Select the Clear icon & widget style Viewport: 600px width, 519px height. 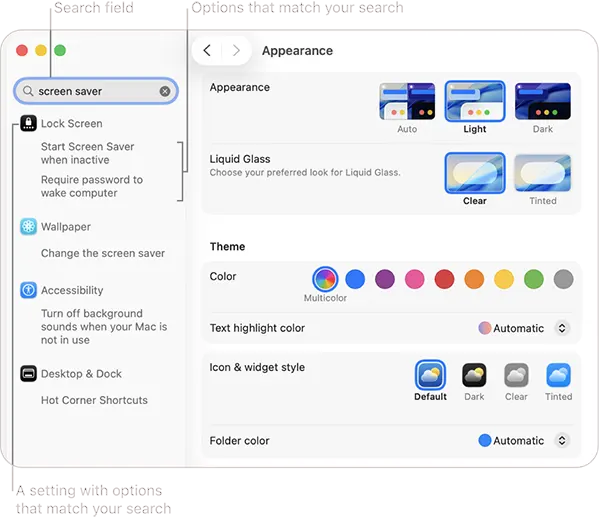click(x=516, y=375)
